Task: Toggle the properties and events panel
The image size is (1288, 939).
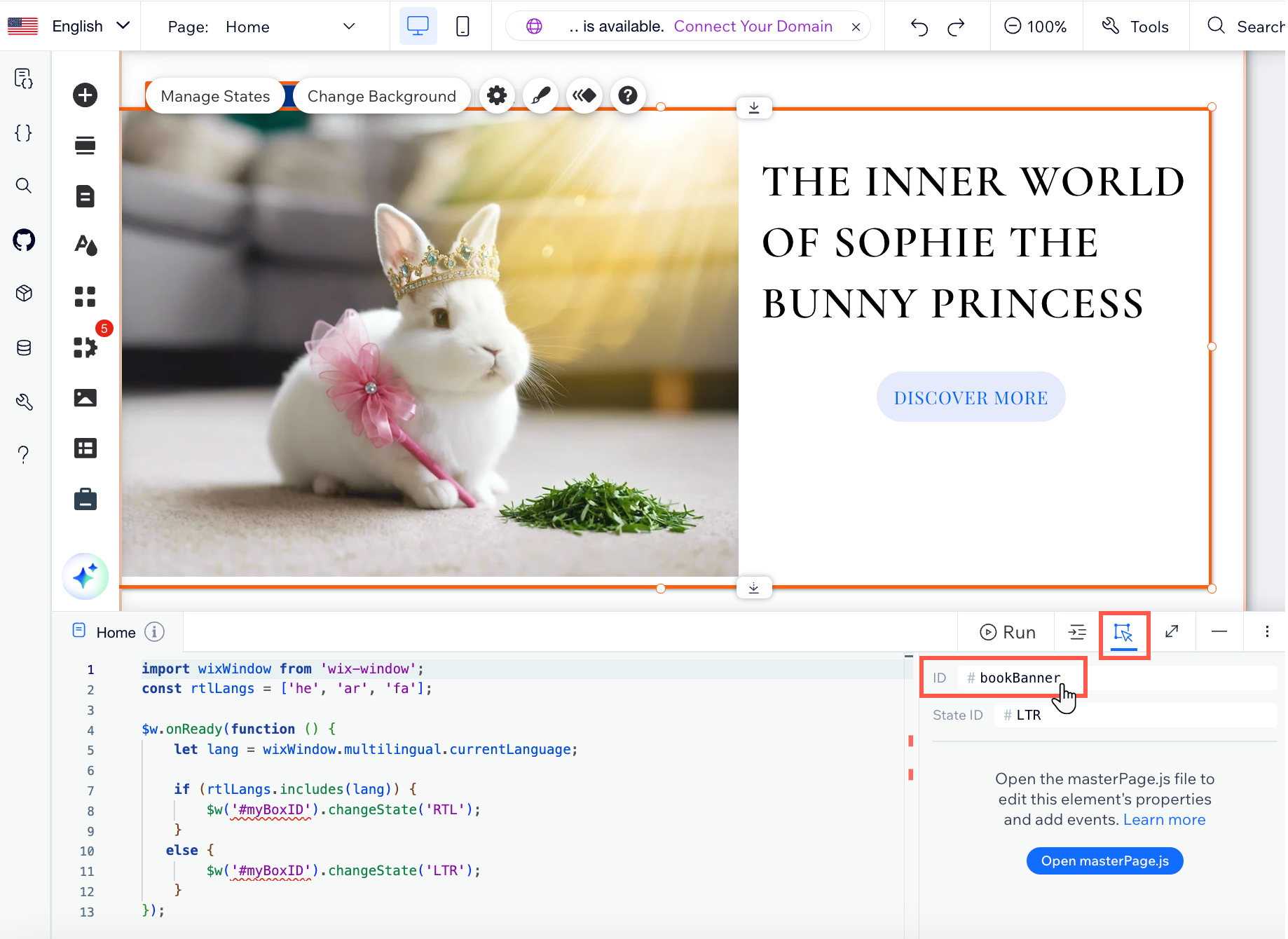Action: tap(1123, 633)
